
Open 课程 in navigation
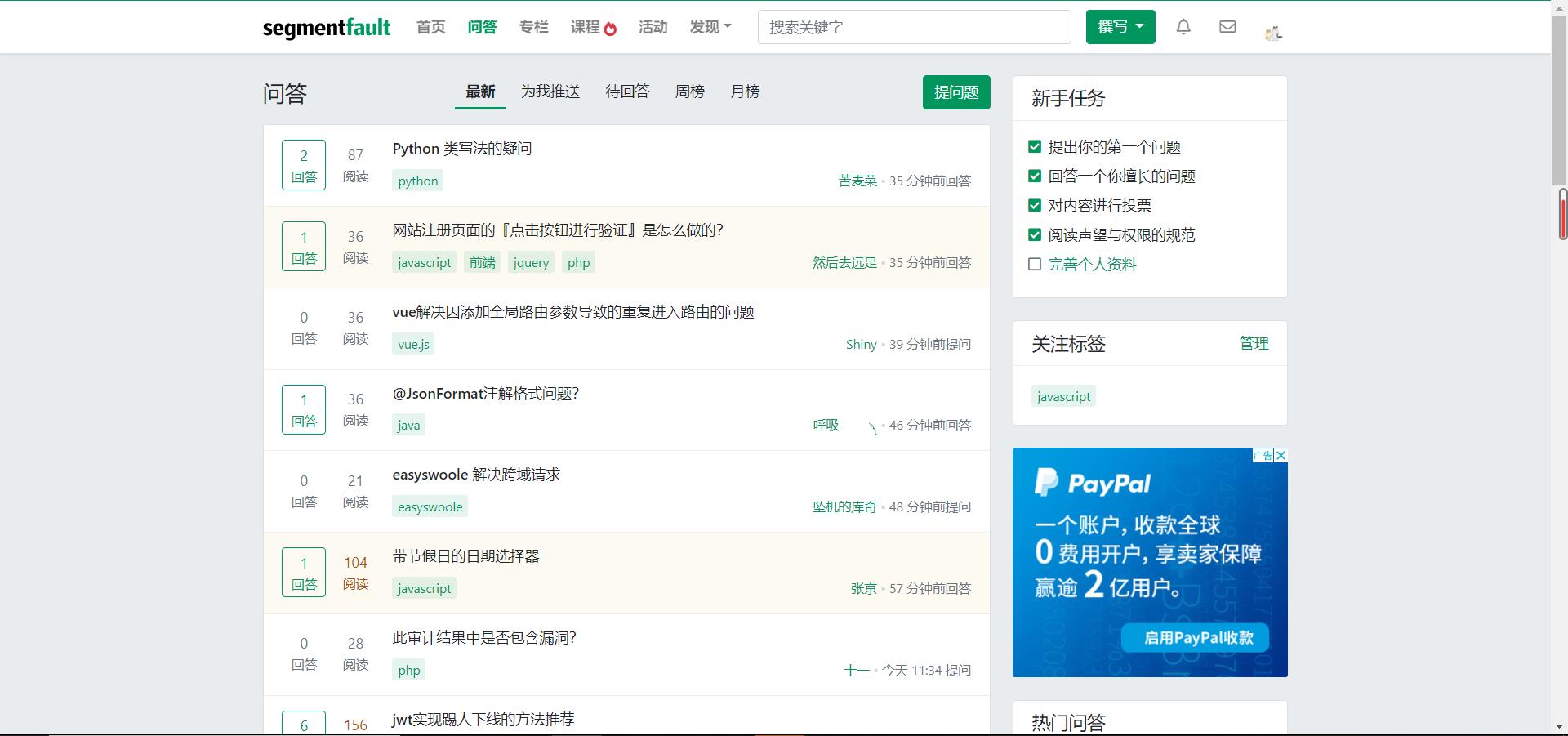585,27
